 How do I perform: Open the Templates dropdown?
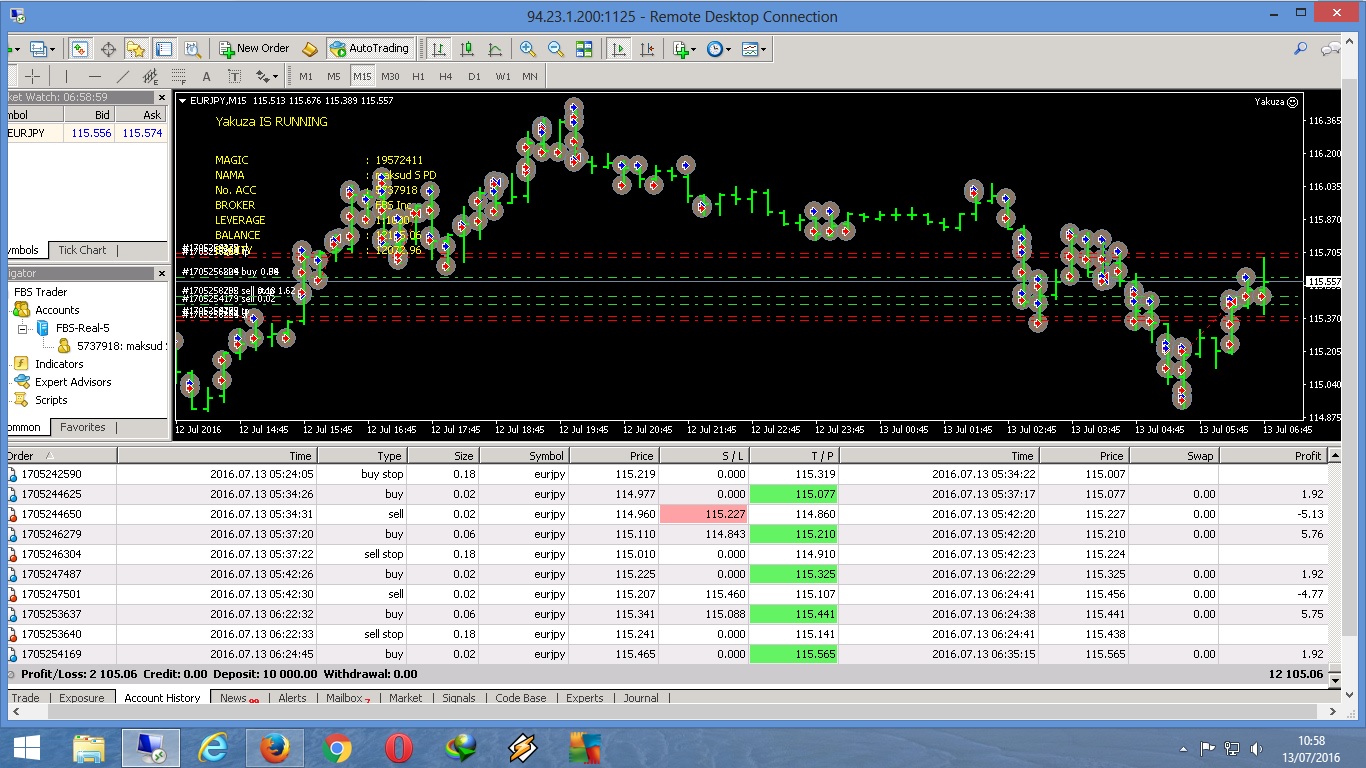[x=754, y=48]
